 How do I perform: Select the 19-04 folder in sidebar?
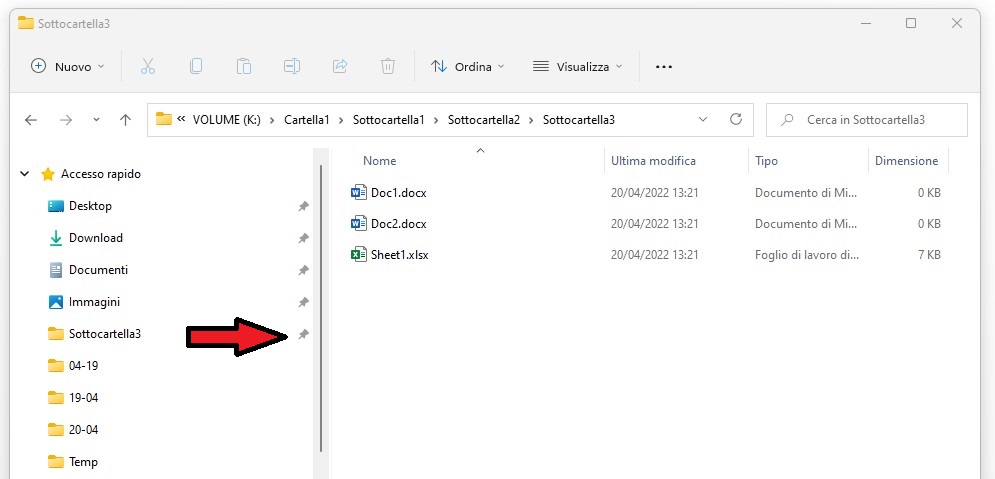click(83, 398)
